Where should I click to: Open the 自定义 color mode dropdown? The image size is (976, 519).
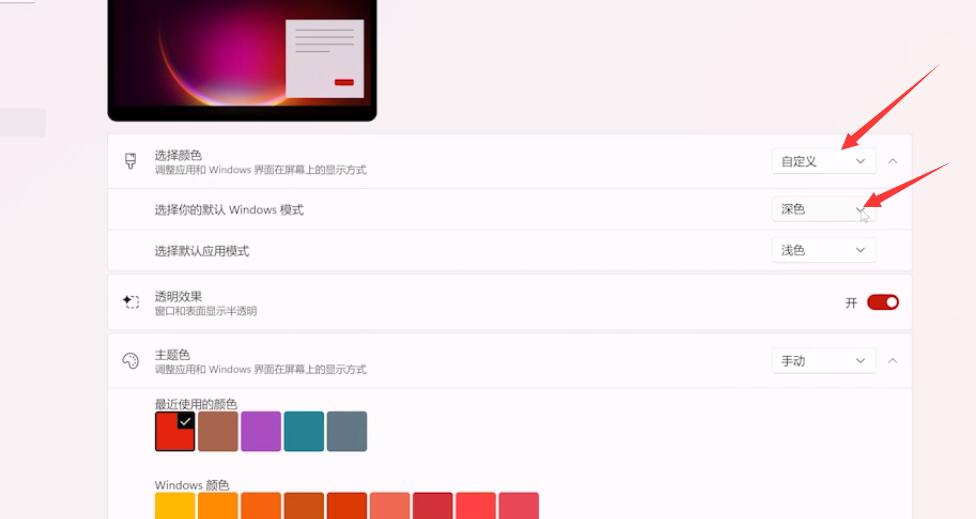[x=824, y=161]
